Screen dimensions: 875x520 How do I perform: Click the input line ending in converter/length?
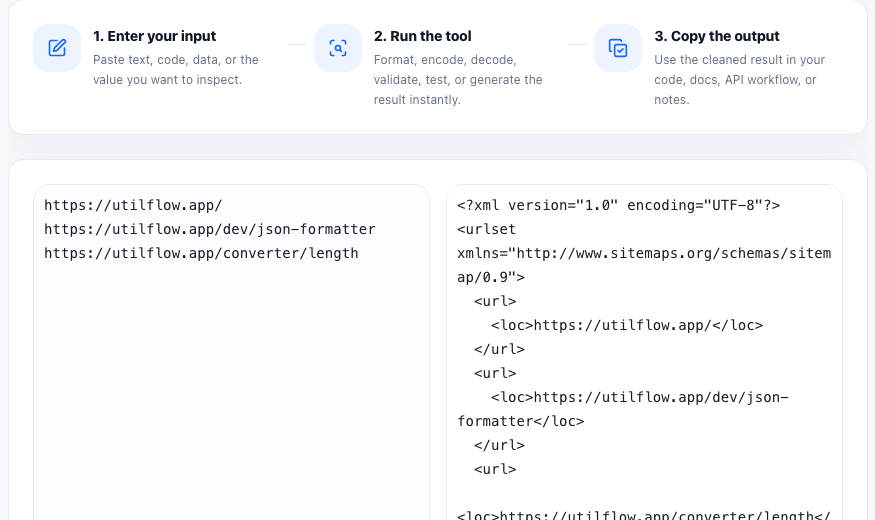pyautogui.click(x=201, y=253)
